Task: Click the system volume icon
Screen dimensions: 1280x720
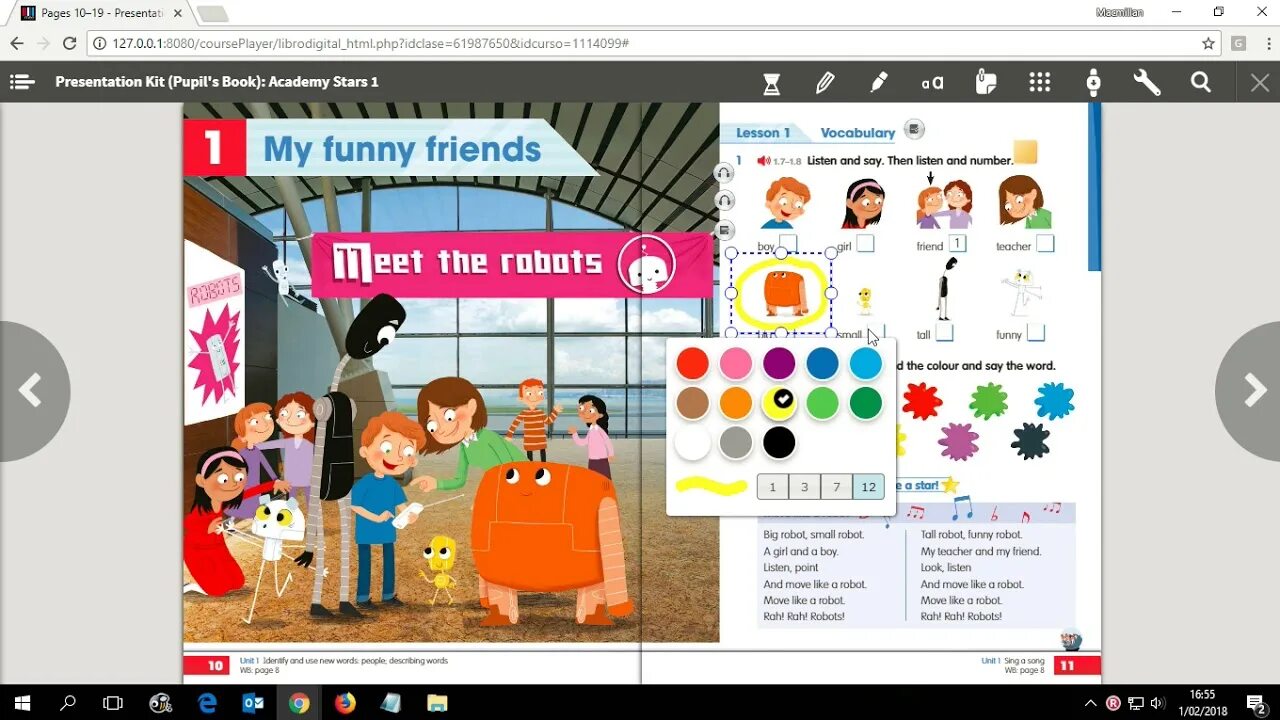Action: click(1158, 703)
